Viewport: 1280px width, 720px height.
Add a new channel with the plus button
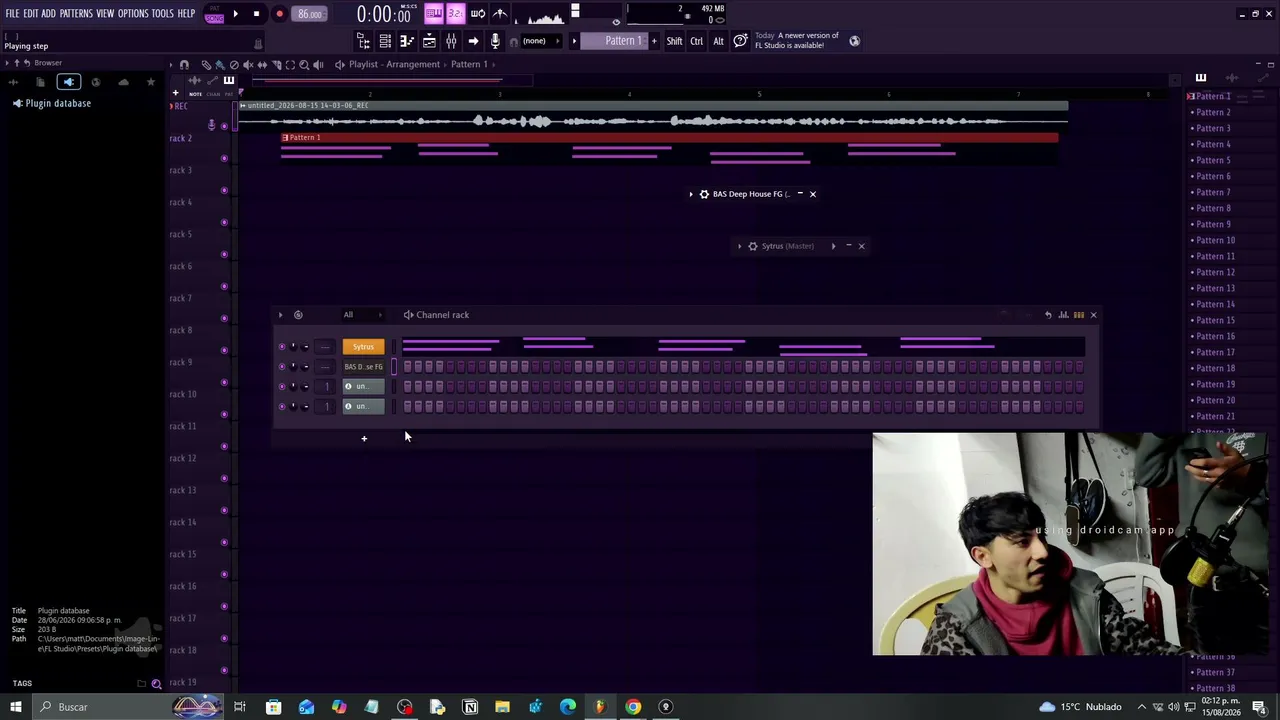(364, 438)
